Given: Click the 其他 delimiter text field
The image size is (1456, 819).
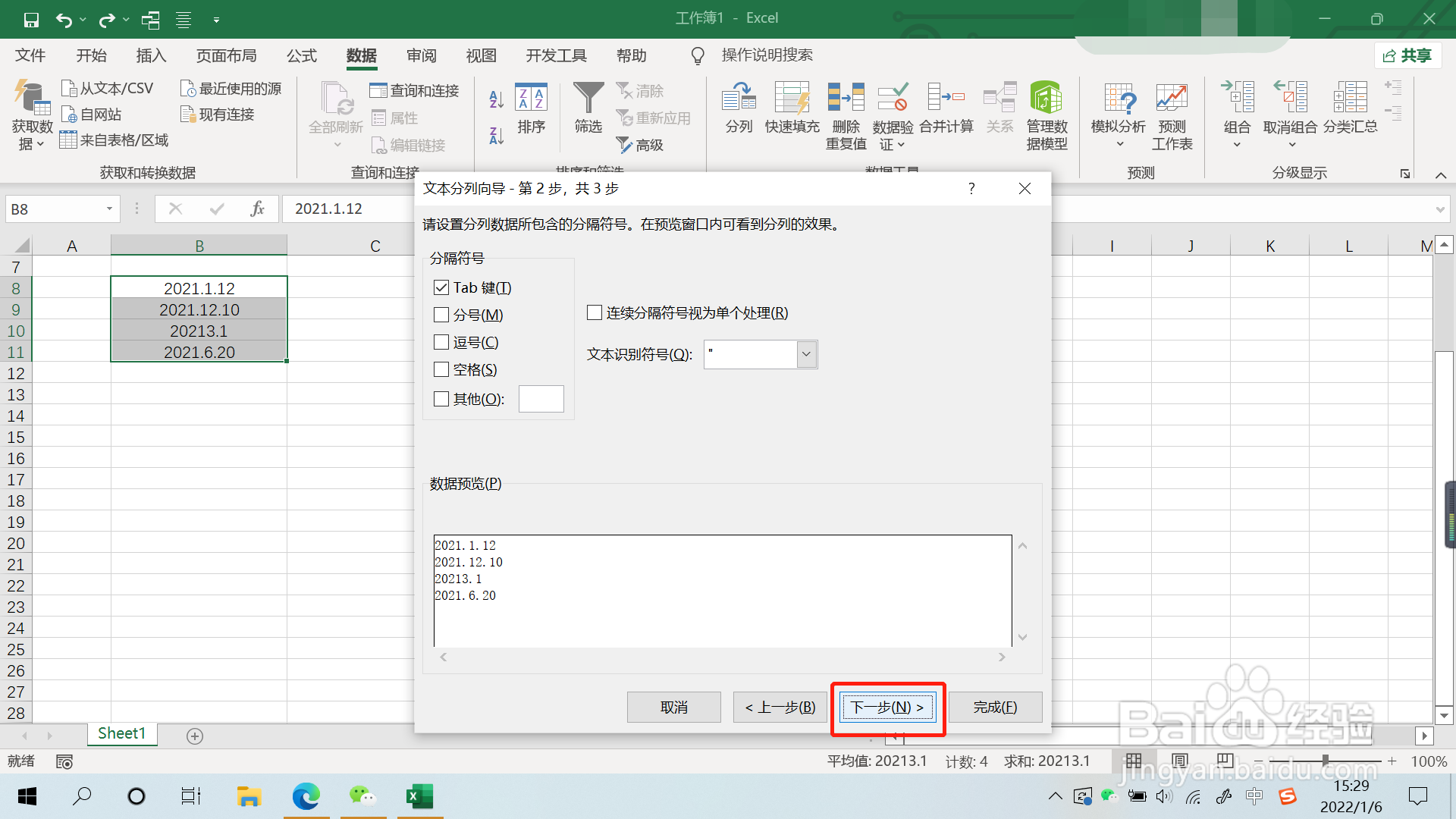Looking at the screenshot, I should tap(541, 399).
